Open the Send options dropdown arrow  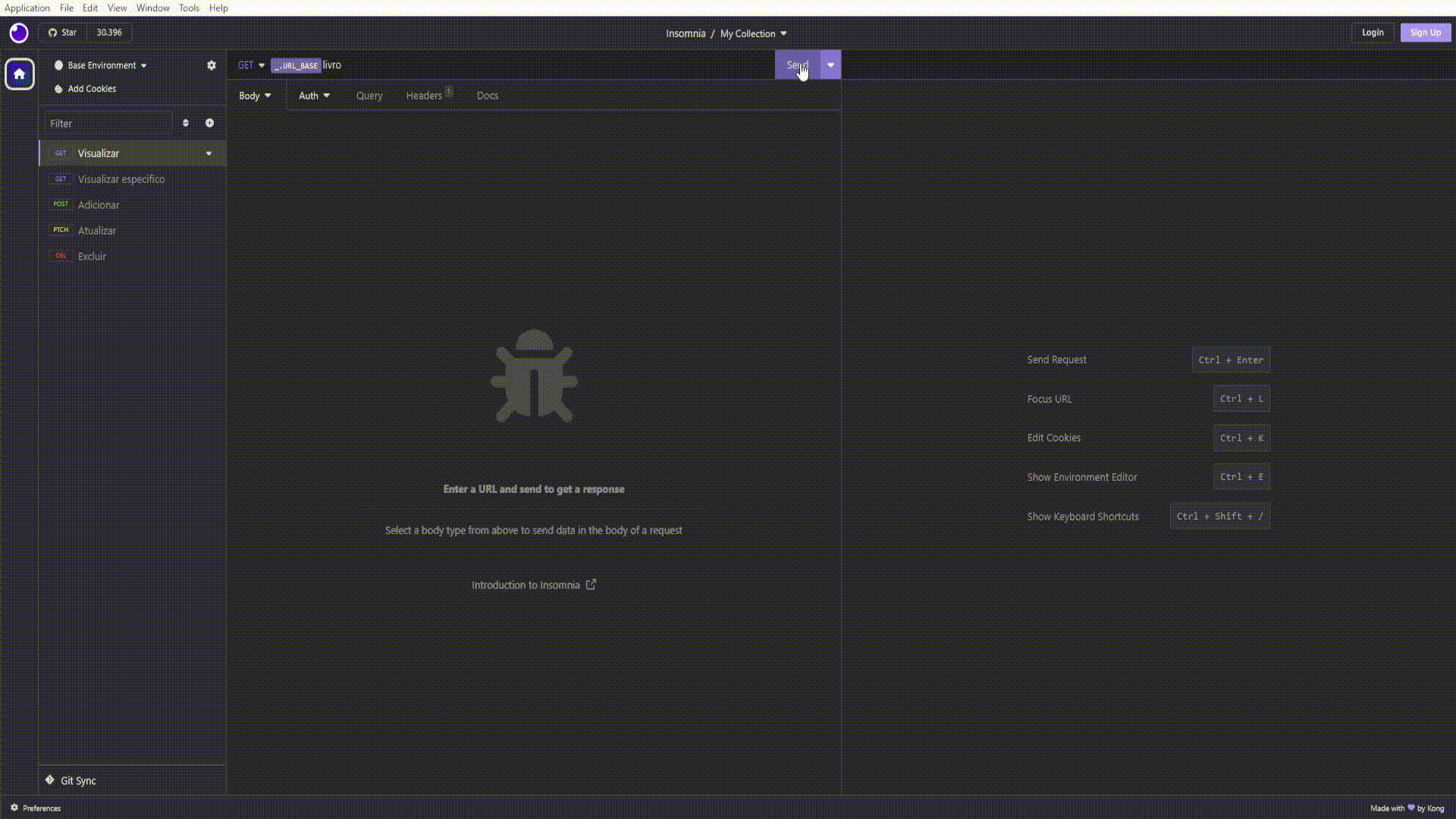[831, 65]
